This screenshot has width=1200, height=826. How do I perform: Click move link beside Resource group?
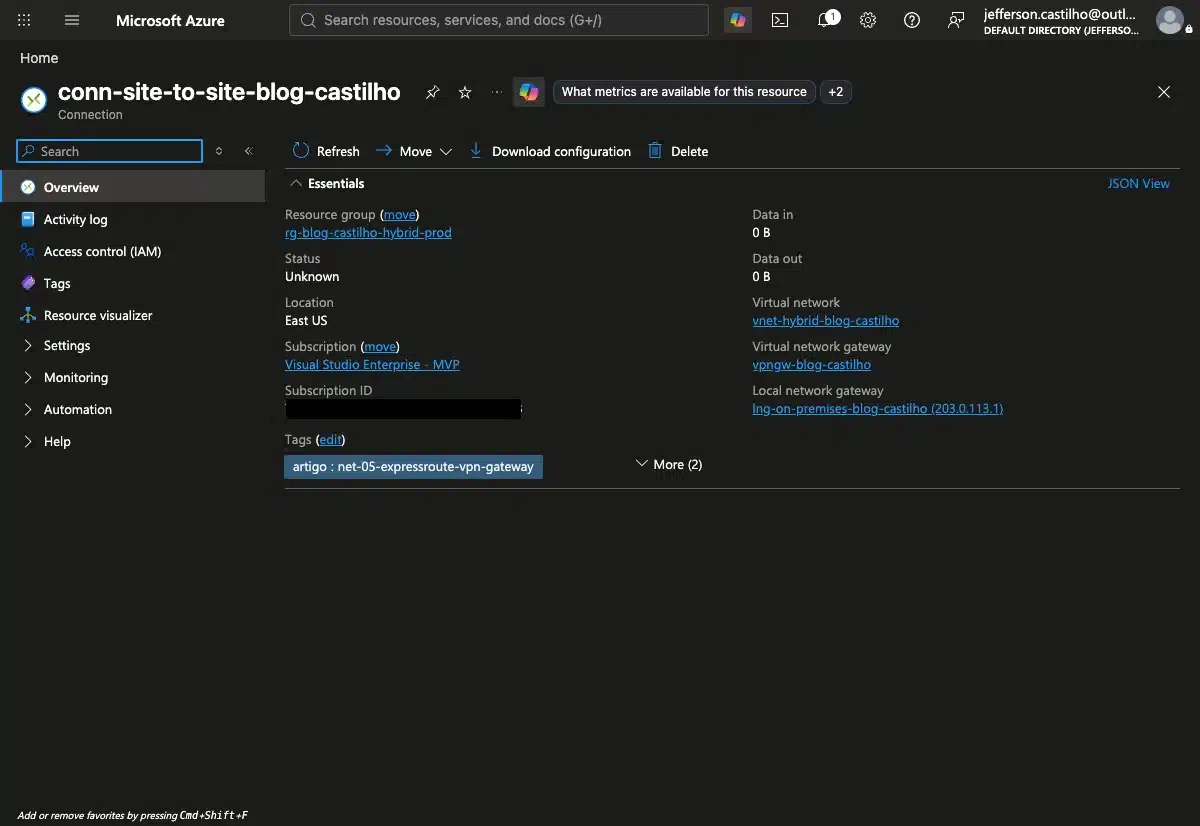(399, 214)
